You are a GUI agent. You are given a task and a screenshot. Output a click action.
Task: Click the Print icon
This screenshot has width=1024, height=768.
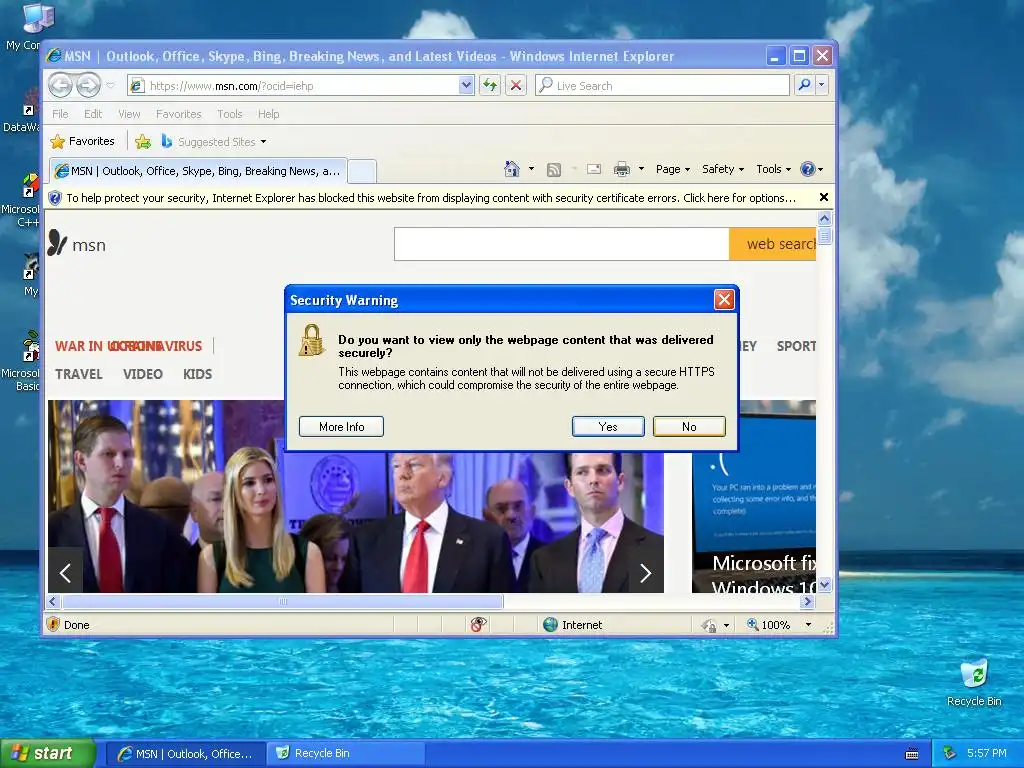tap(622, 170)
